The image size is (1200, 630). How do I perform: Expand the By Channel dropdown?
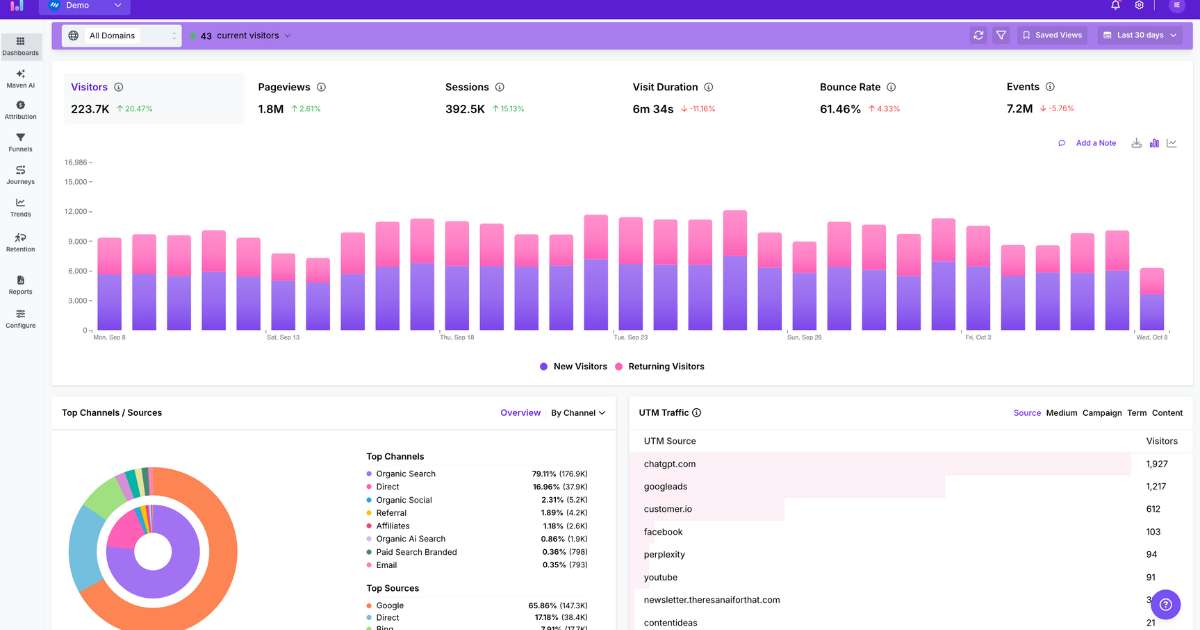578,413
